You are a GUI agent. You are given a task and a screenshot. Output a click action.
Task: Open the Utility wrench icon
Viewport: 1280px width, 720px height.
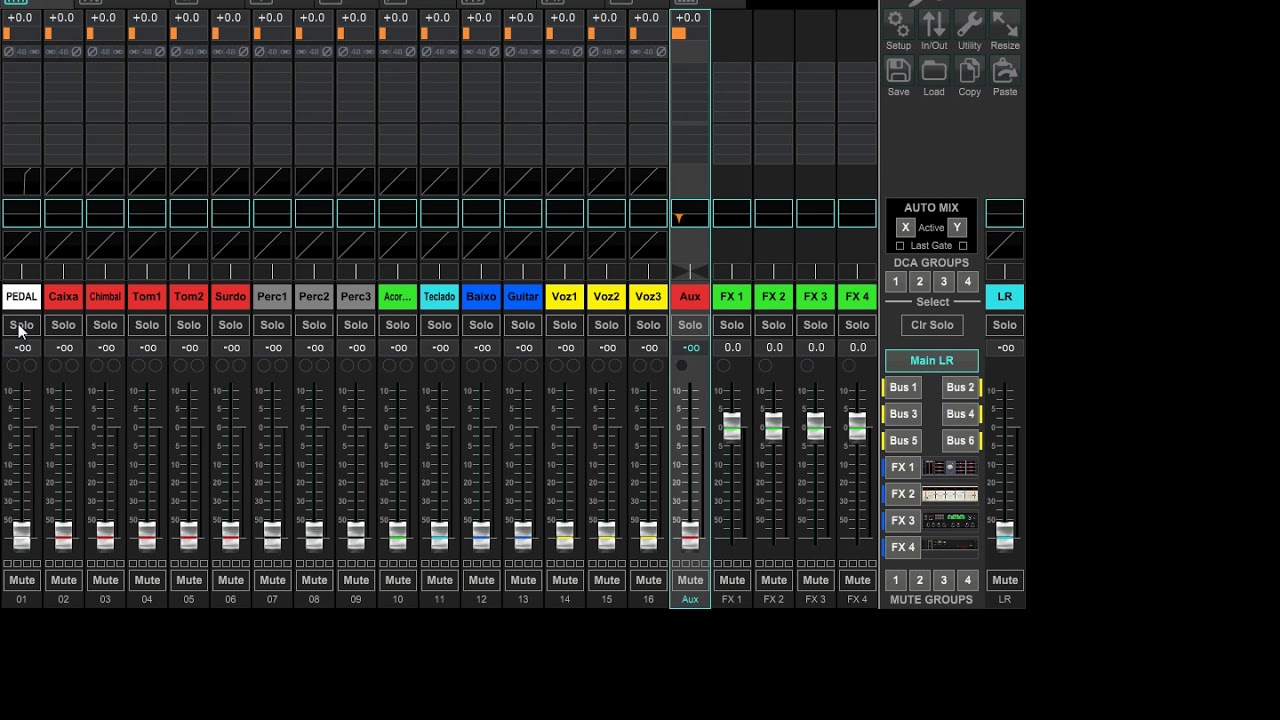coord(969,25)
